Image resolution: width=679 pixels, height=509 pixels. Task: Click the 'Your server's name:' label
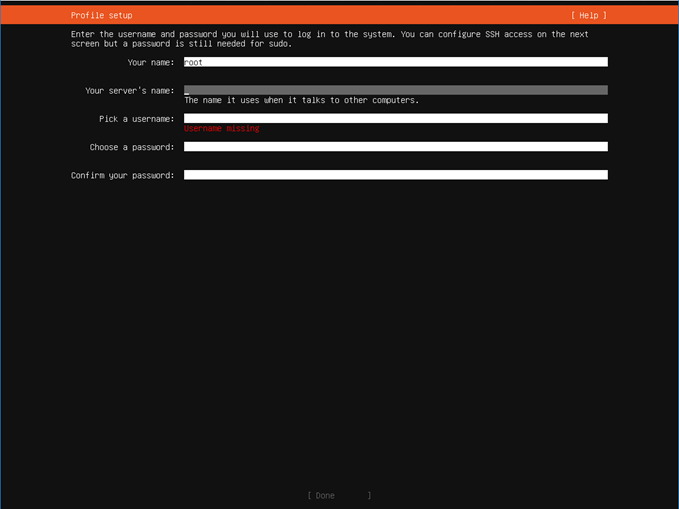(x=129, y=90)
